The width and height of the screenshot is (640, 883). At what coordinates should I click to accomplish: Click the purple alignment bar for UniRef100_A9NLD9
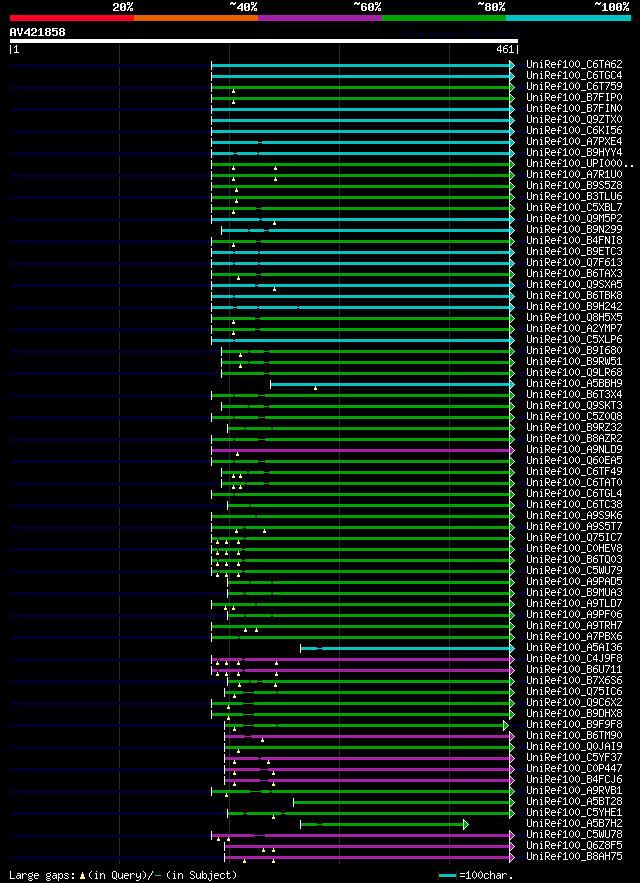tap(361, 451)
